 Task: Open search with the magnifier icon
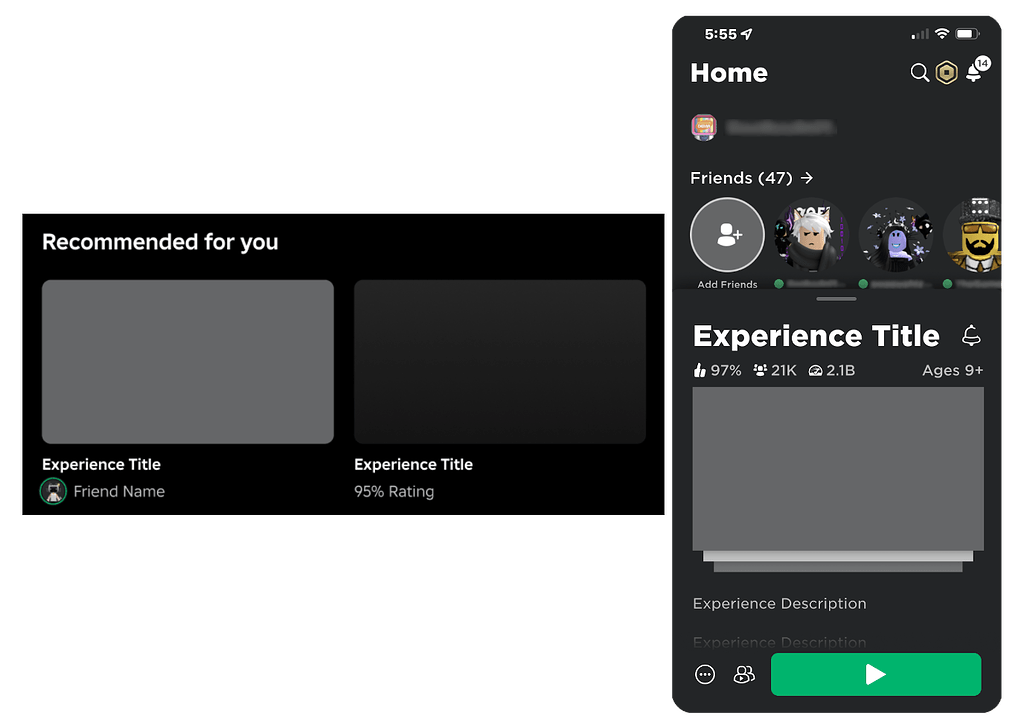tap(920, 72)
